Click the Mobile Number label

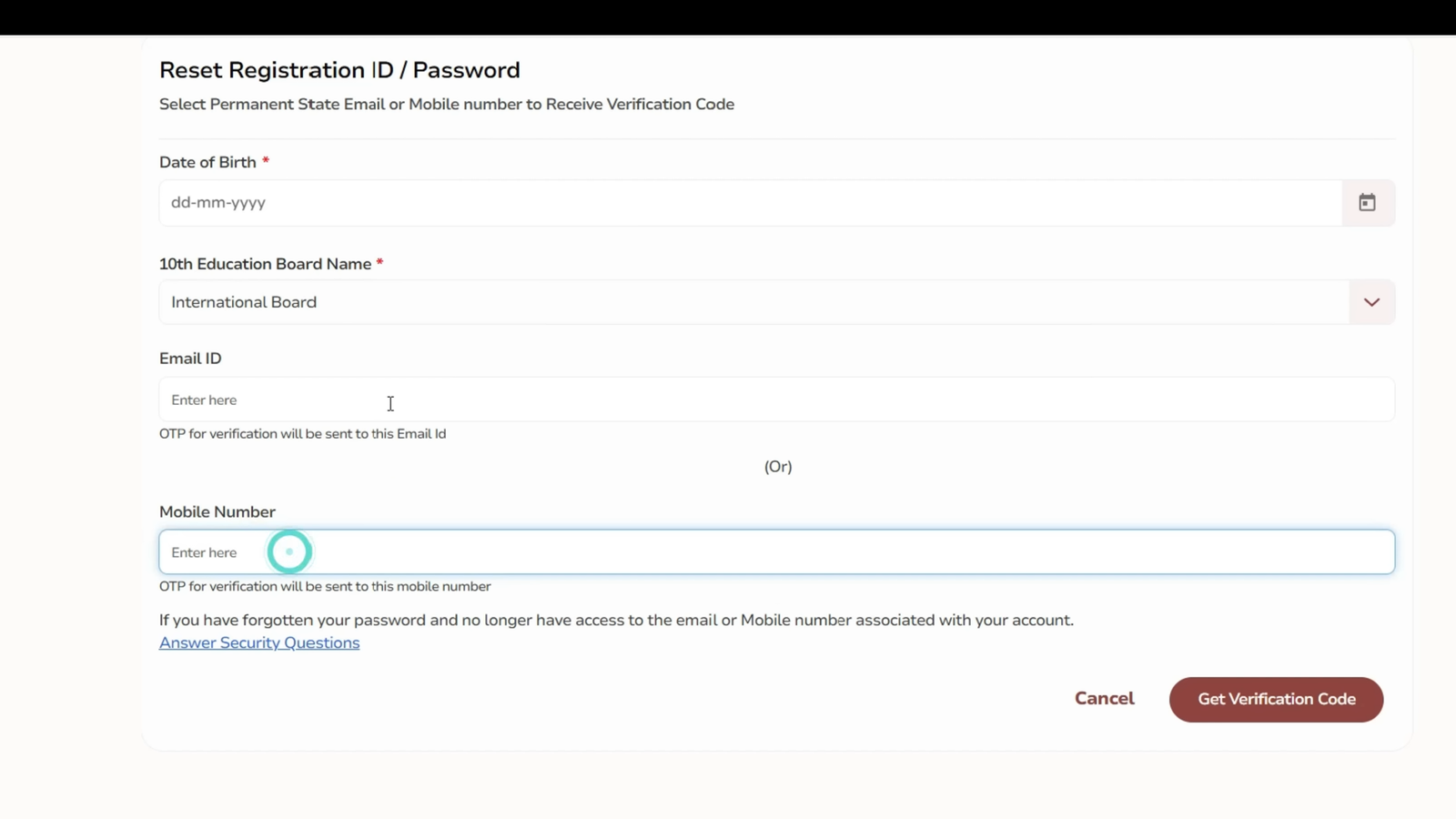click(217, 512)
